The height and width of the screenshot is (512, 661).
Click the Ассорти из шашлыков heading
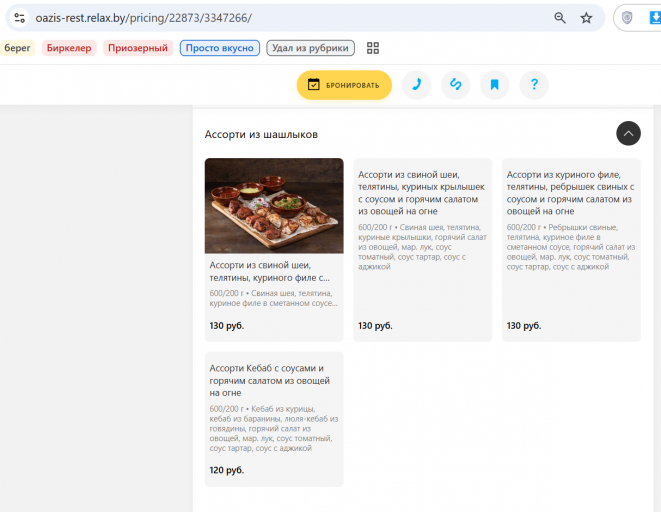[261, 134]
